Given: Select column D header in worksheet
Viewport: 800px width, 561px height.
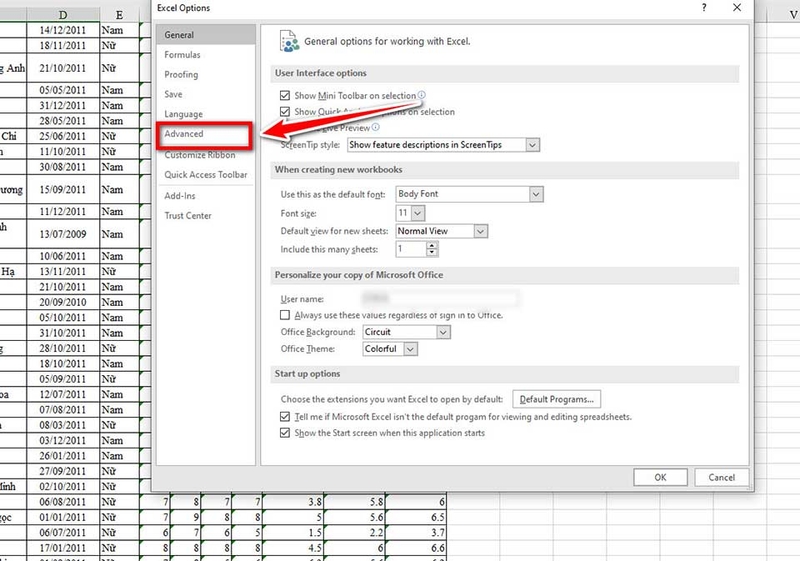Looking at the screenshot, I should [63, 14].
